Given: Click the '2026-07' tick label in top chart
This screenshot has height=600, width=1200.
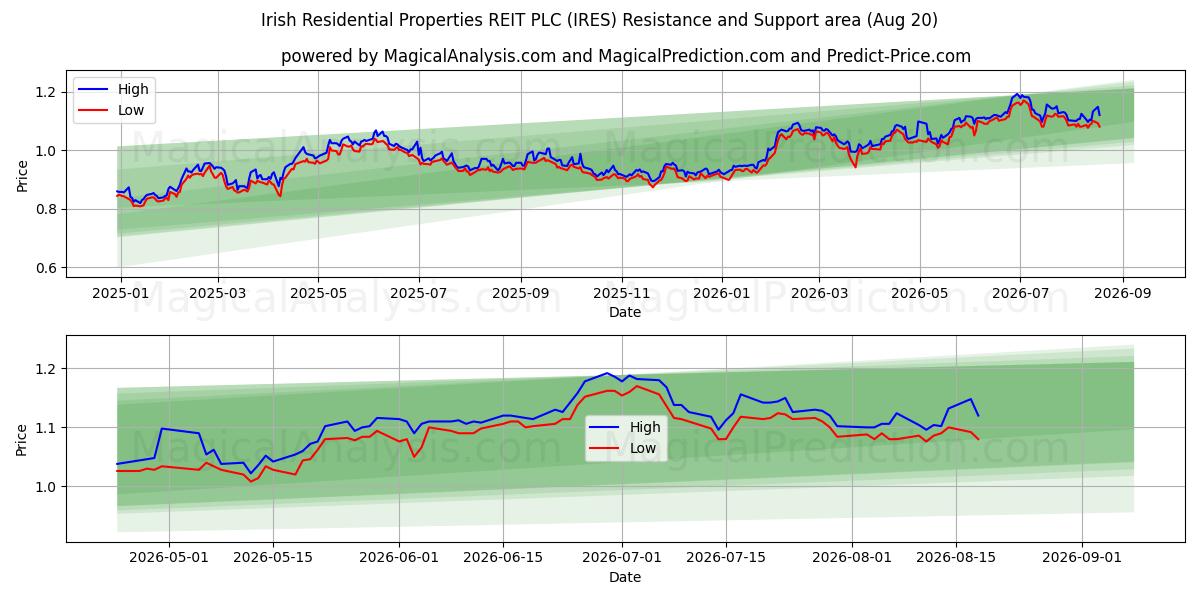Looking at the screenshot, I should pyautogui.click(x=1020, y=293).
